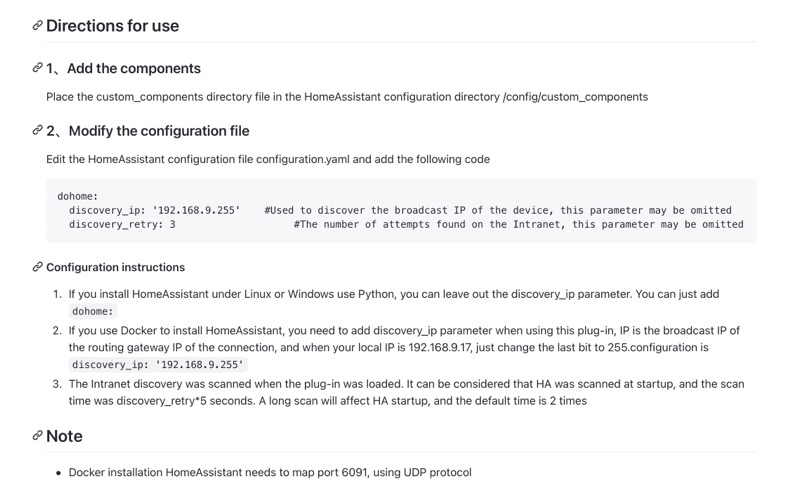Click inline dohome: code under list item one

click(93, 311)
